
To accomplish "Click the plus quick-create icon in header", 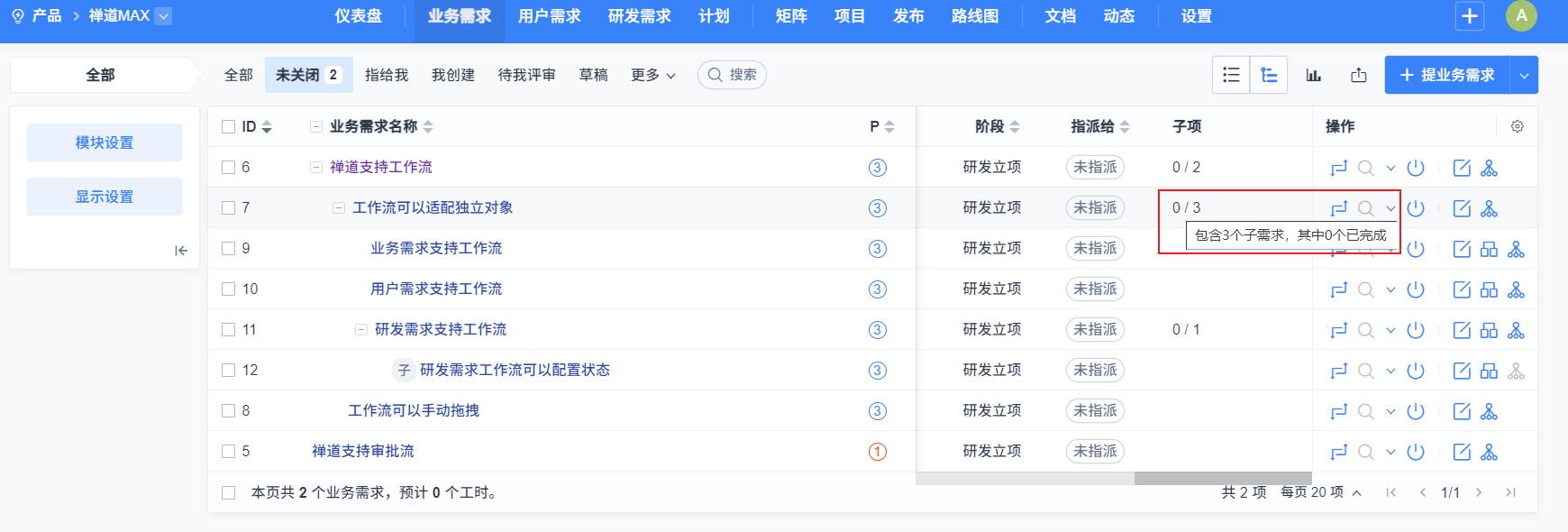I will point(1470,16).
